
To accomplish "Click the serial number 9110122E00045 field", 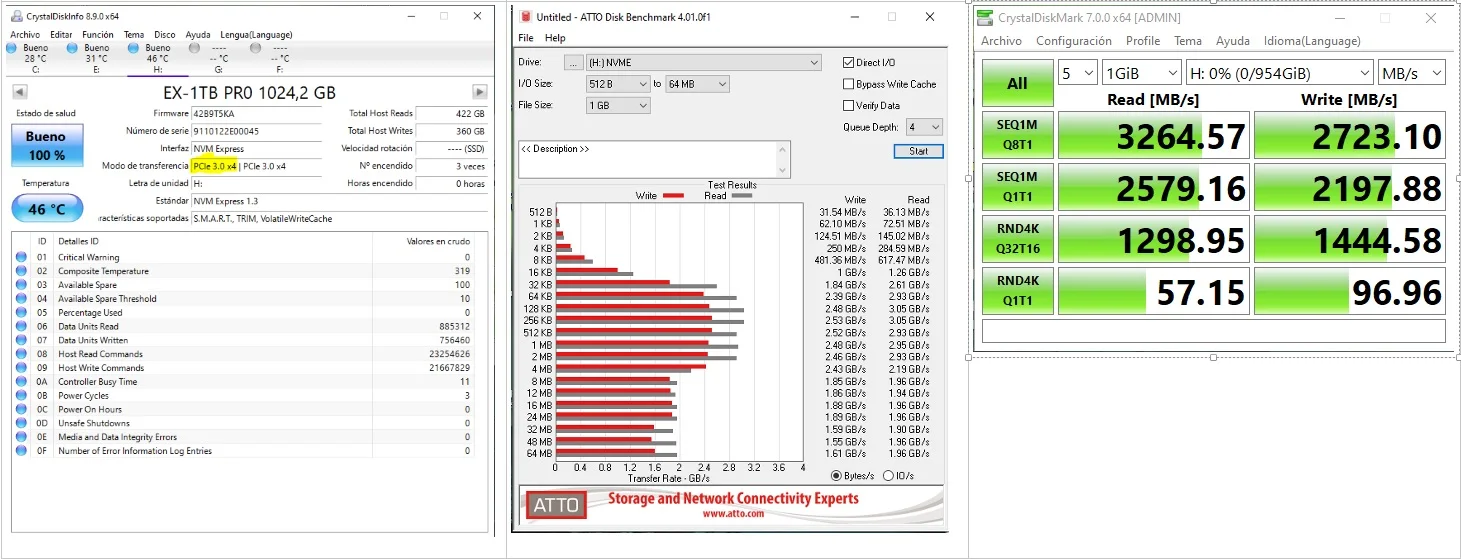I will (x=257, y=131).
